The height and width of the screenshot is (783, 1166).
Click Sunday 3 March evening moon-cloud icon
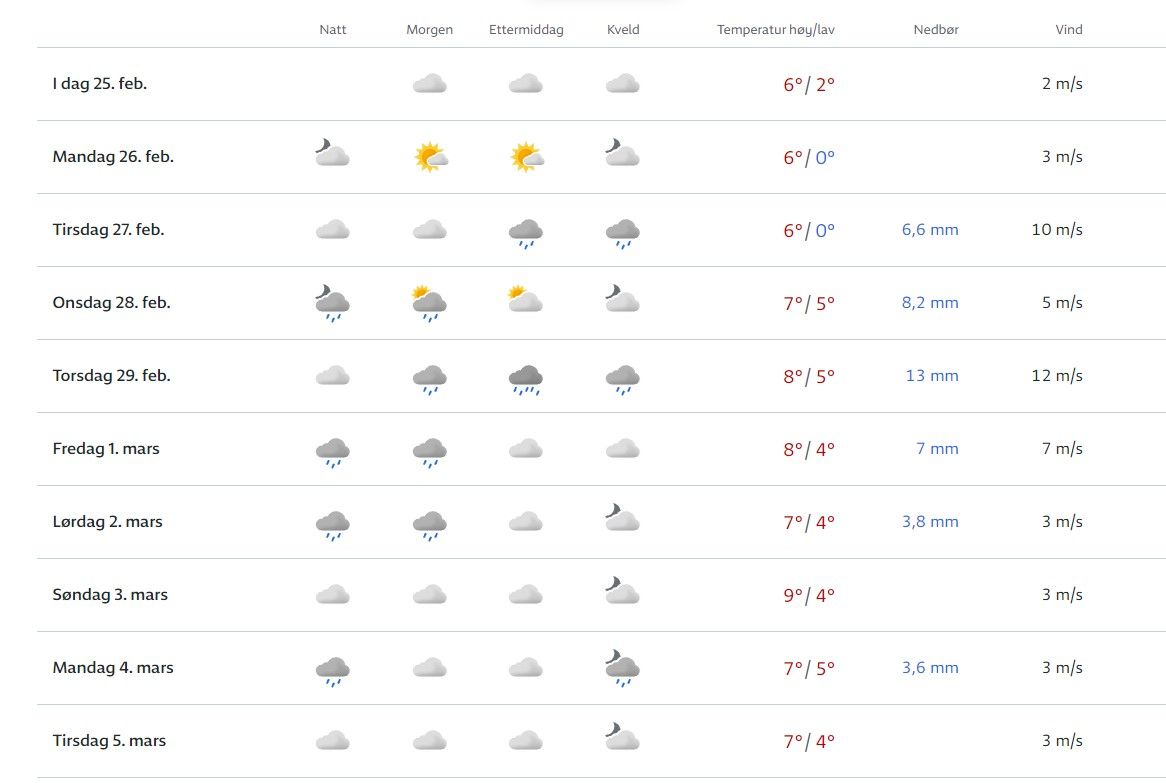622,593
